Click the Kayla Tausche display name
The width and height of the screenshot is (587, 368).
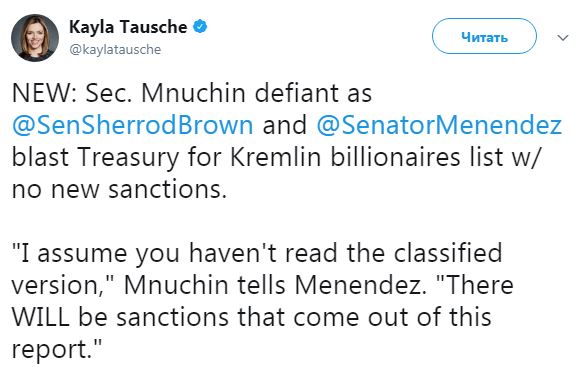point(128,27)
